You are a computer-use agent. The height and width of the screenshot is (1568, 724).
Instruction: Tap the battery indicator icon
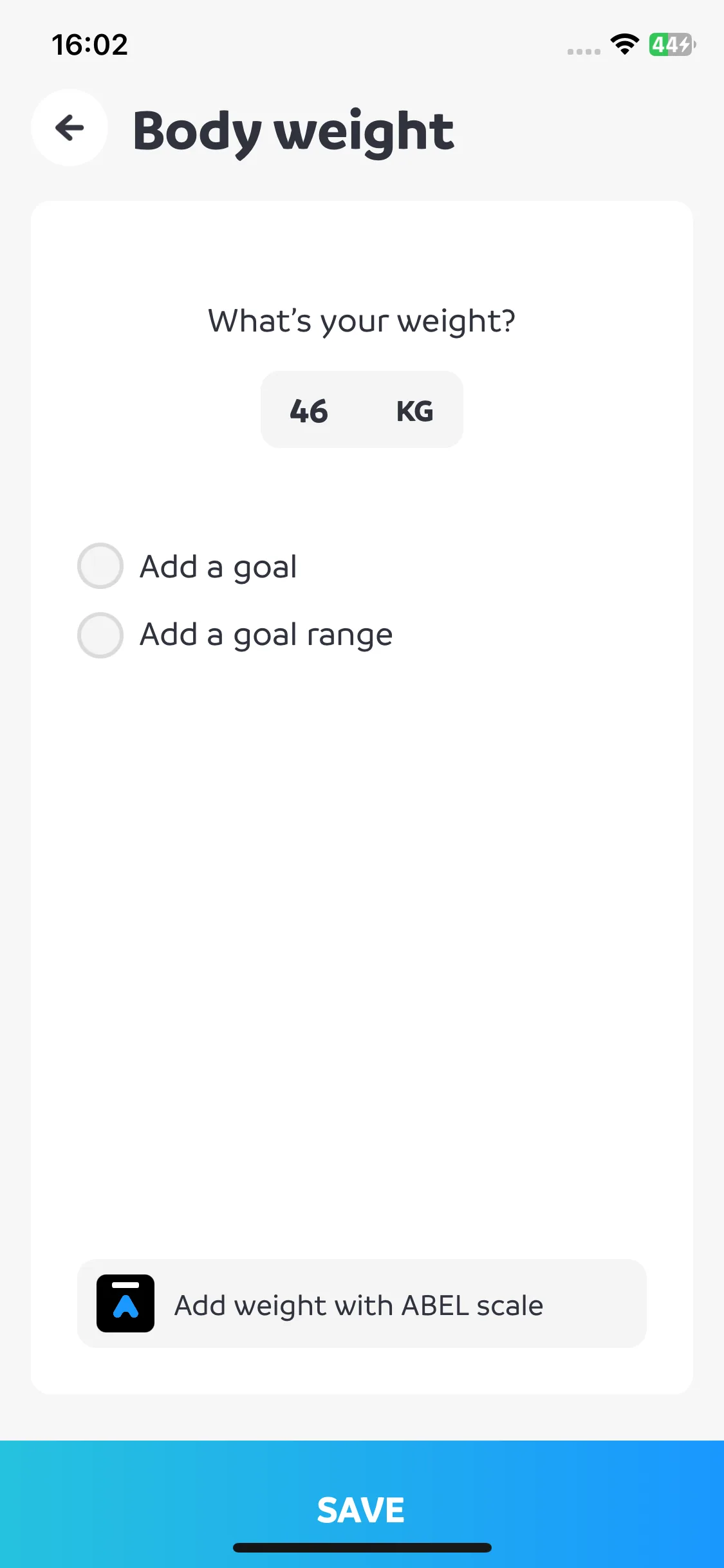[672, 44]
